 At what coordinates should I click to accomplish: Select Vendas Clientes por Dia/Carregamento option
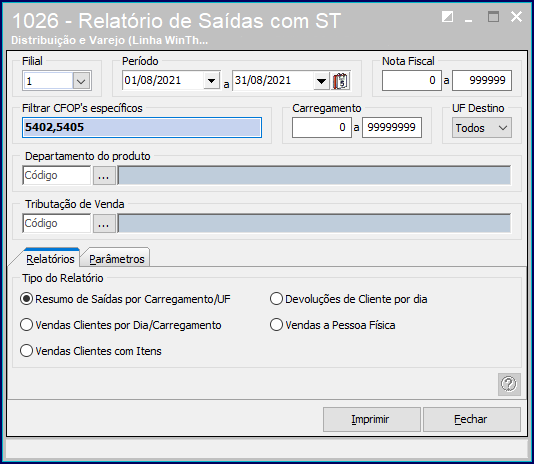pos(121,325)
